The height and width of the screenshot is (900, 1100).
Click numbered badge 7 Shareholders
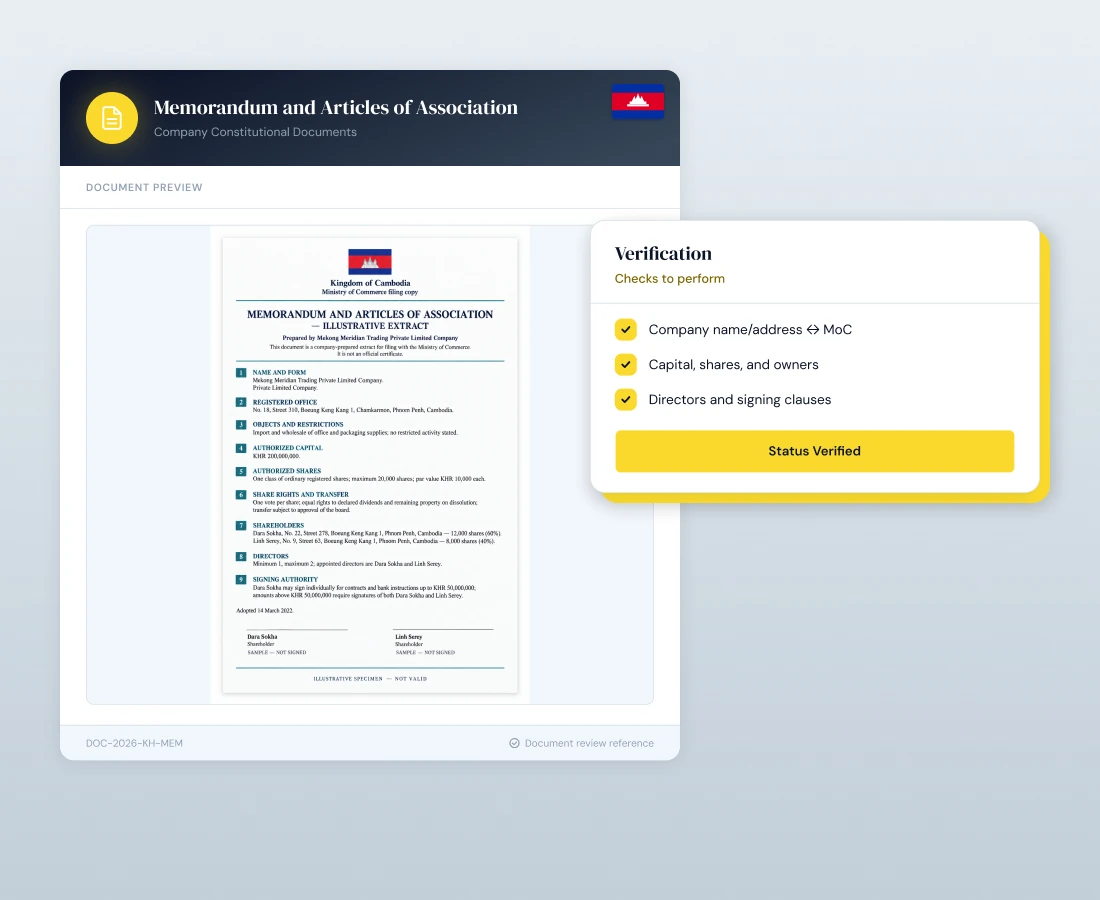pyautogui.click(x=241, y=525)
